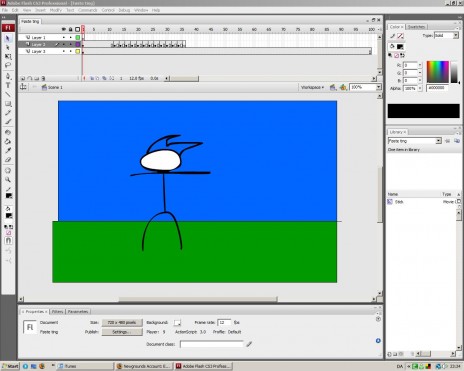This screenshot has width=464, height=371.
Task: Click Scene 1 in the edit bar
Action: click(52, 87)
